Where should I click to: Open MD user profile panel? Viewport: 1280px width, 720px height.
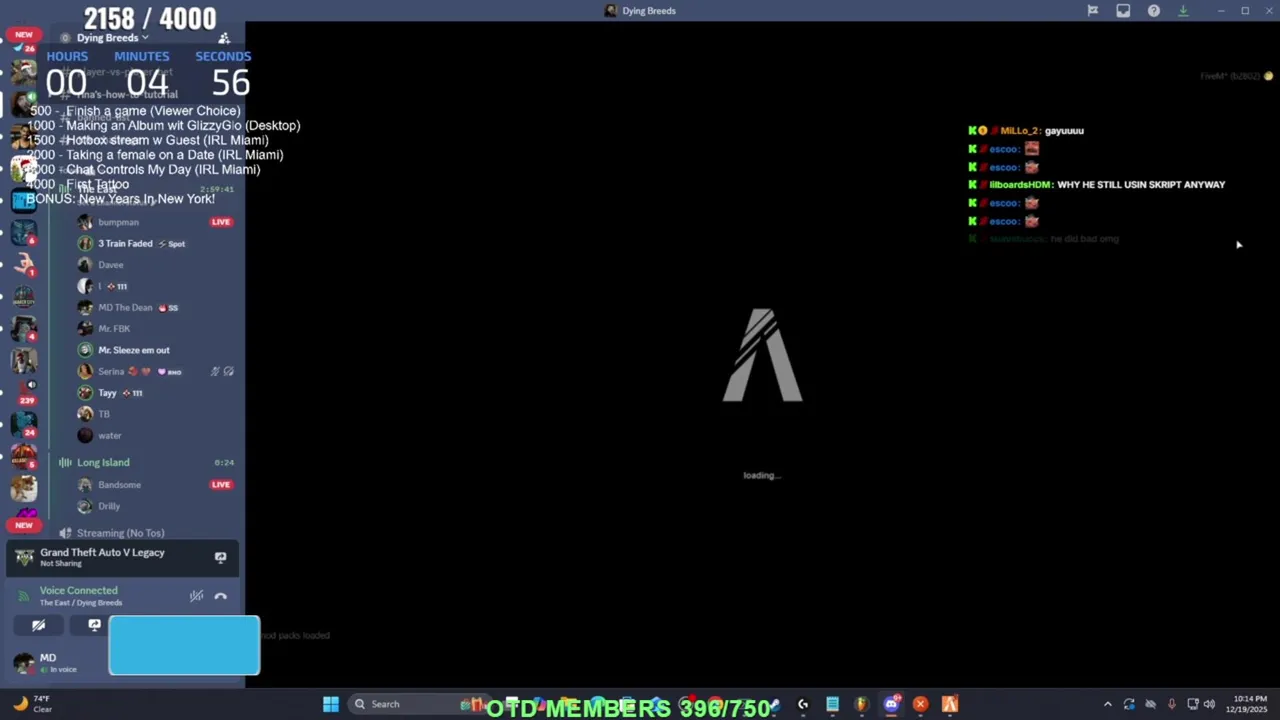pyautogui.click(x=48, y=662)
